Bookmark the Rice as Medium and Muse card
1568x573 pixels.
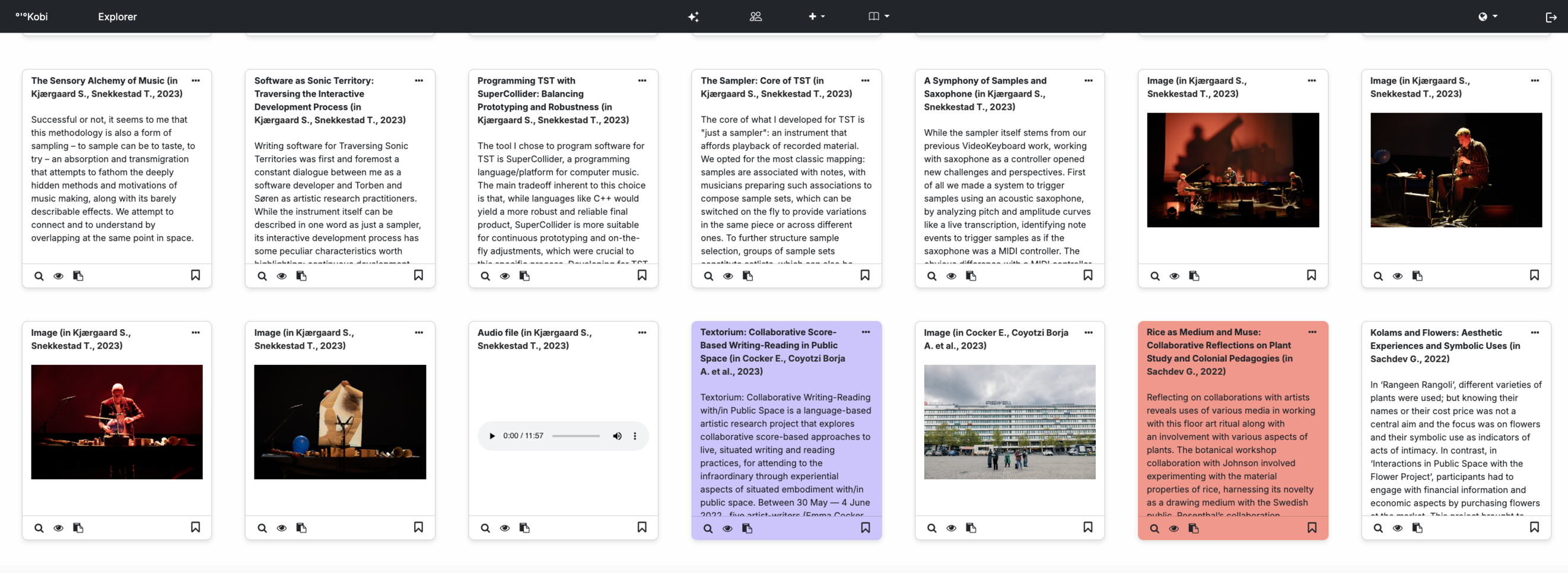[1311, 527]
